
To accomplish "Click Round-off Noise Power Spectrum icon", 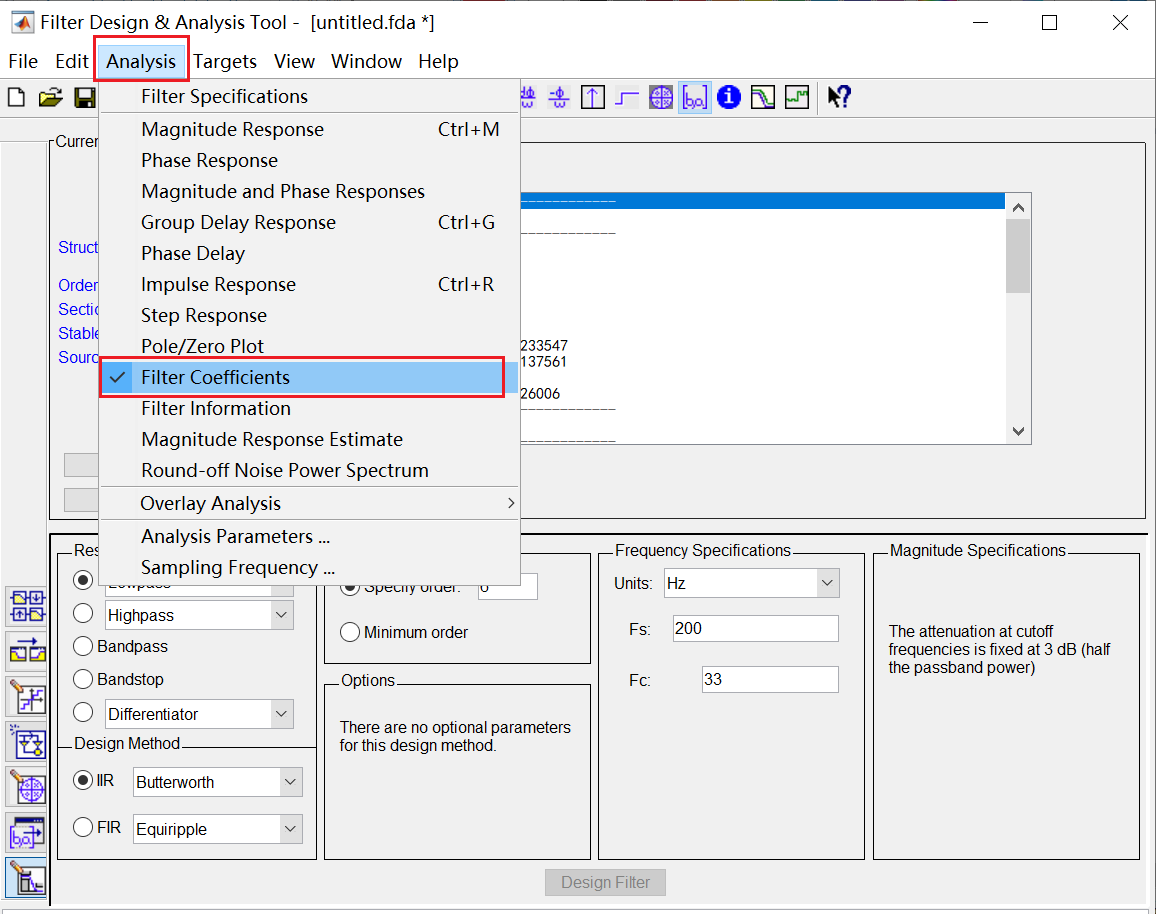I will coord(797,97).
